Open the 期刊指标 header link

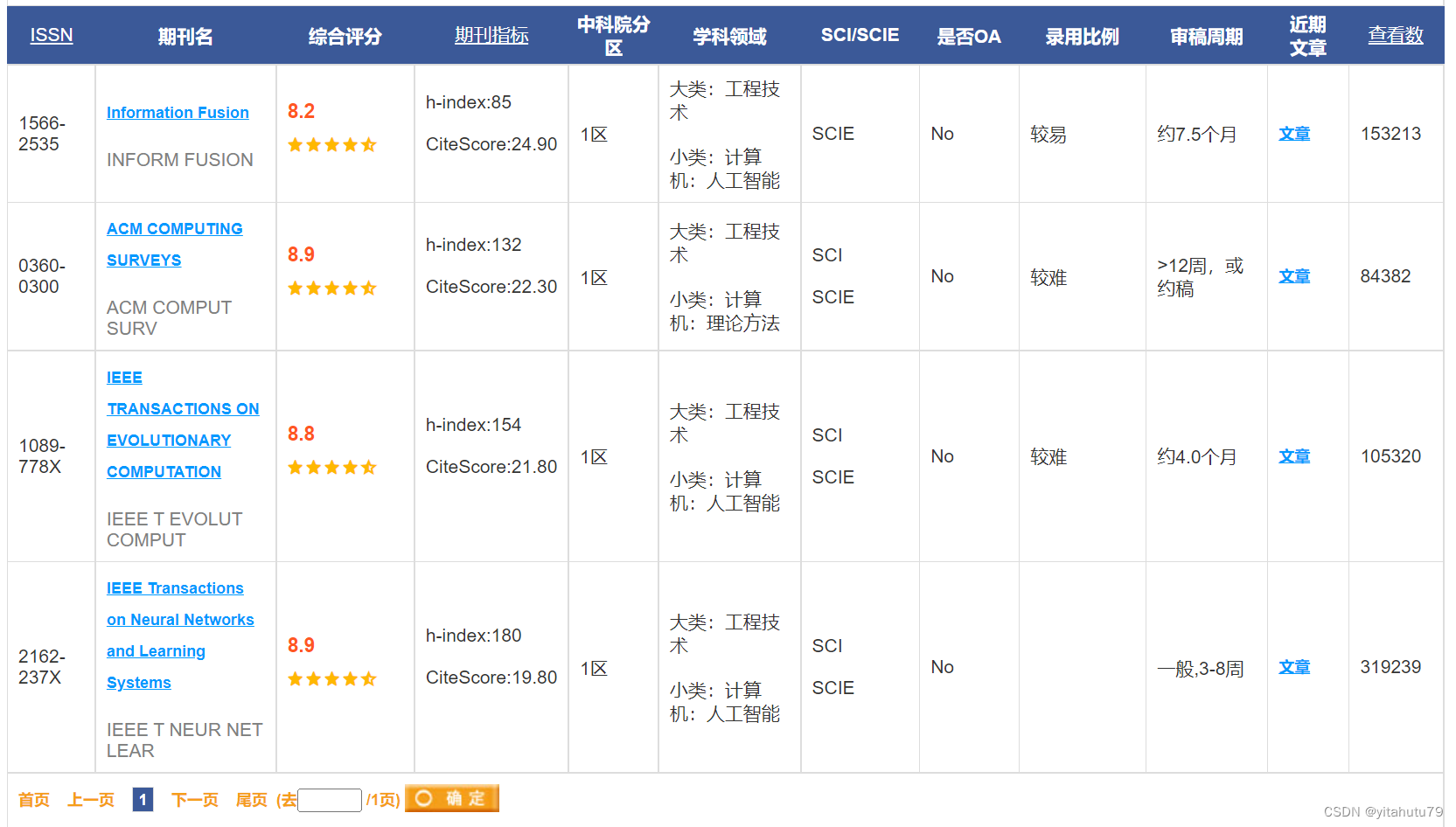491,35
